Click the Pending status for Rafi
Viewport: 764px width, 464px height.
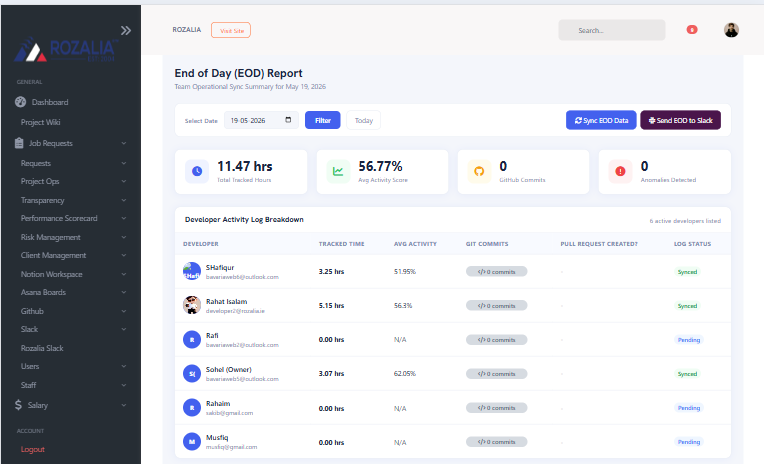pos(689,340)
